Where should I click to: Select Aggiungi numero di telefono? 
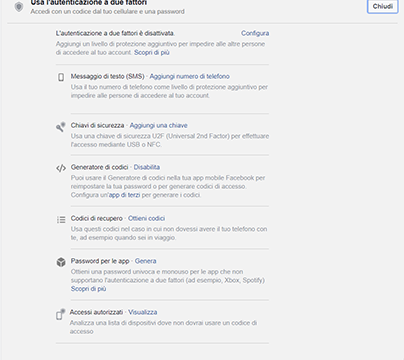189,76
